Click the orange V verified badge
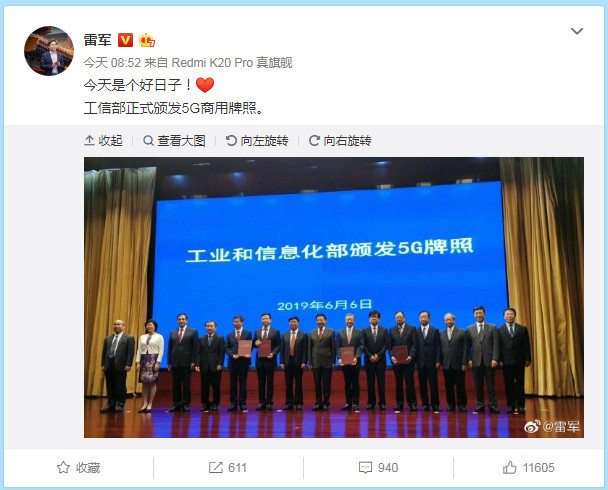The image size is (608, 490). 125,40
